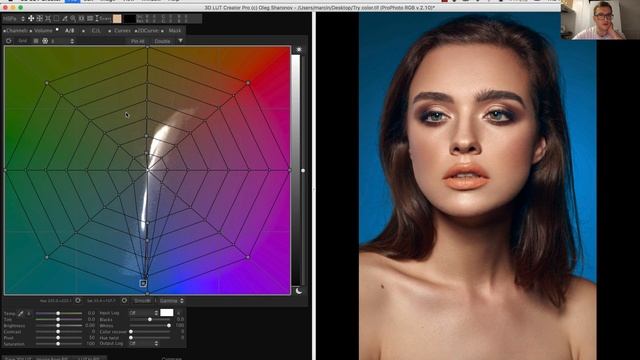Select the move (cross arrows) tool
This screenshot has height=360, width=640.
31,18
